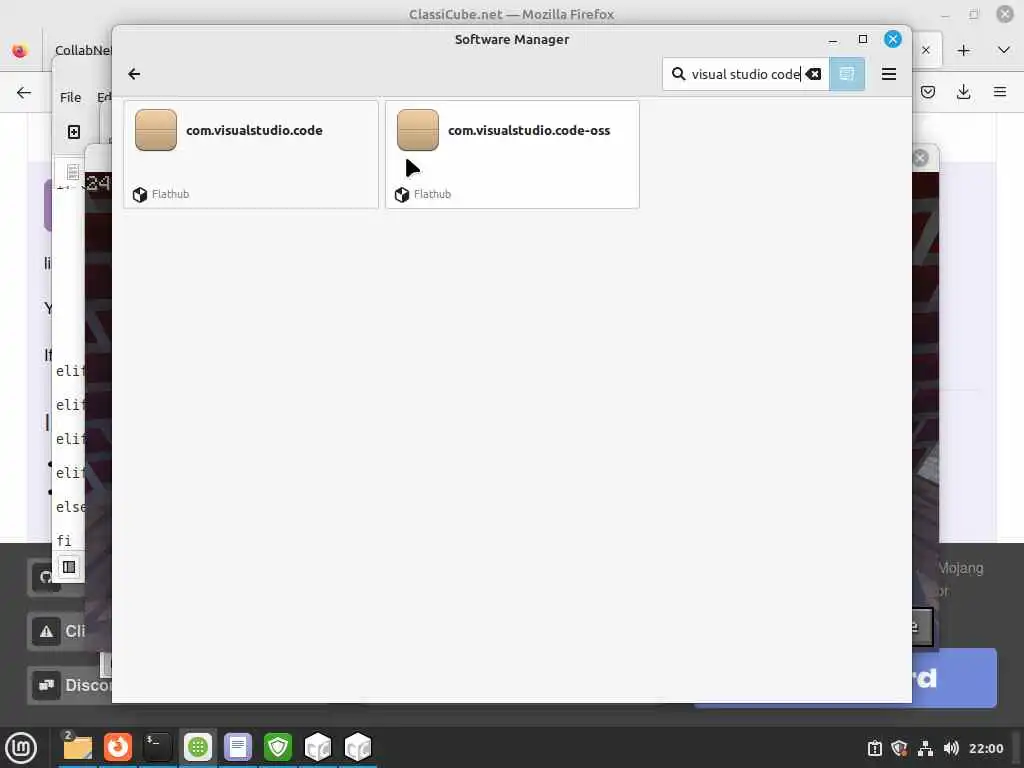Close the current Firefox tab
Image resolution: width=1024 pixels, height=768 pixels.
pos(925,50)
